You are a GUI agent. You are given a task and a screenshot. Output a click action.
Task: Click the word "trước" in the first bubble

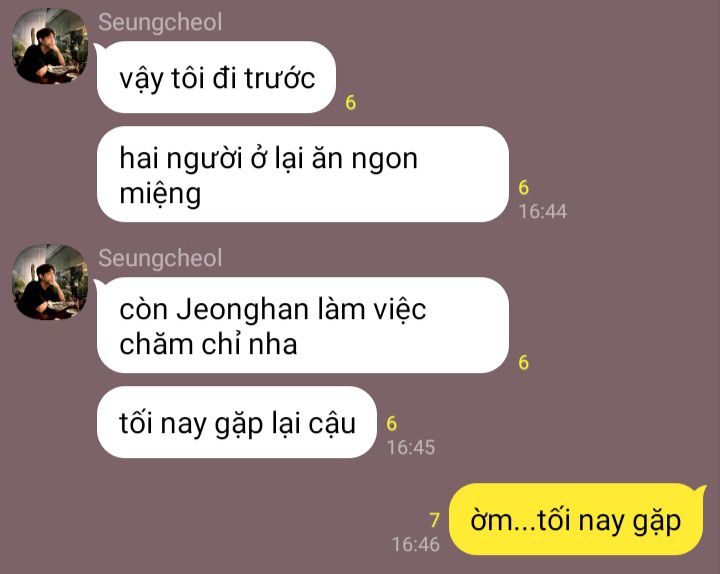(280, 78)
